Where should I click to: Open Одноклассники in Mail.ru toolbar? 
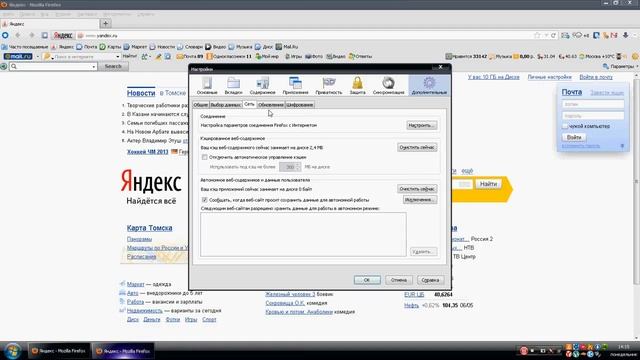pyautogui.click(x=229, y=56)
